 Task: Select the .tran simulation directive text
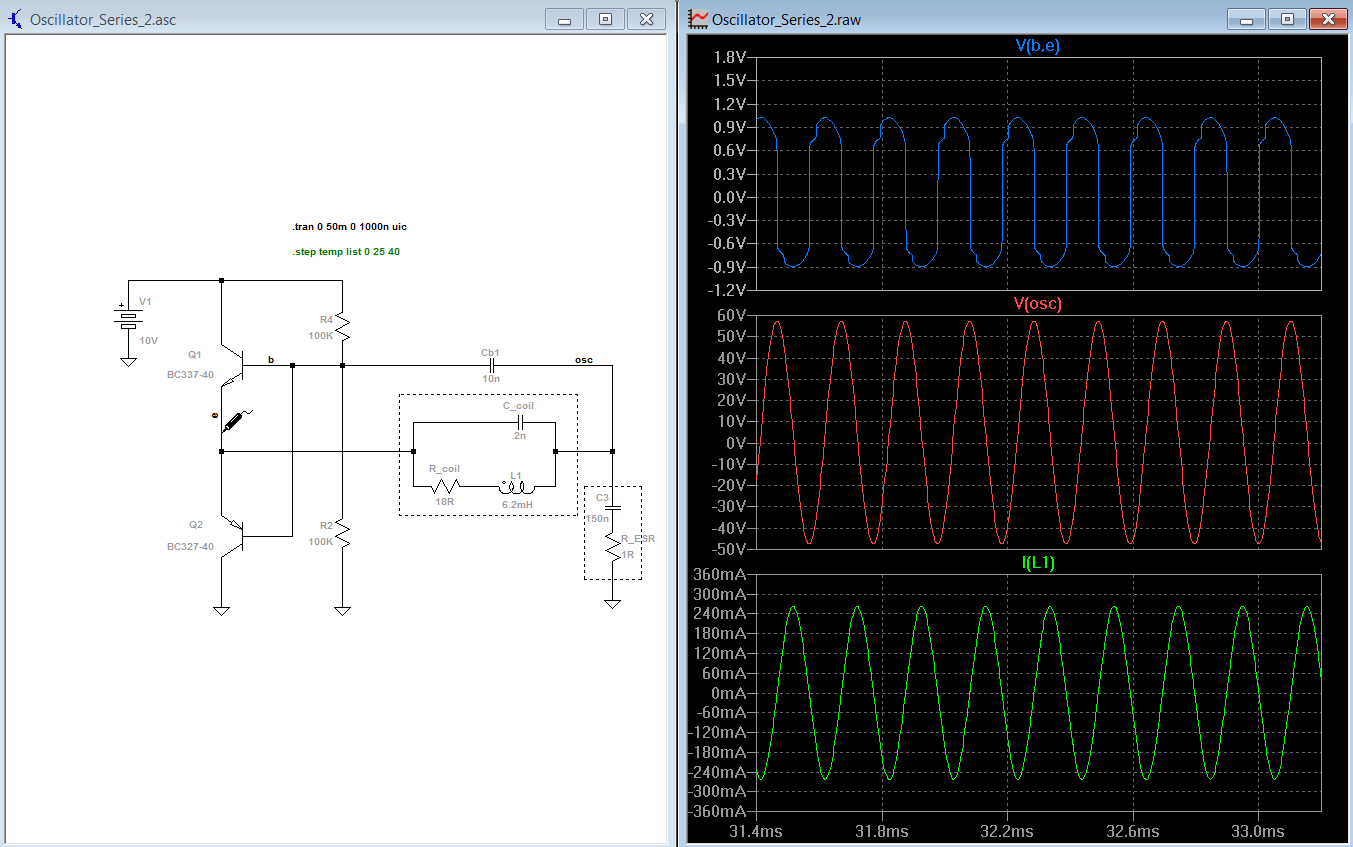pos(349,227)
